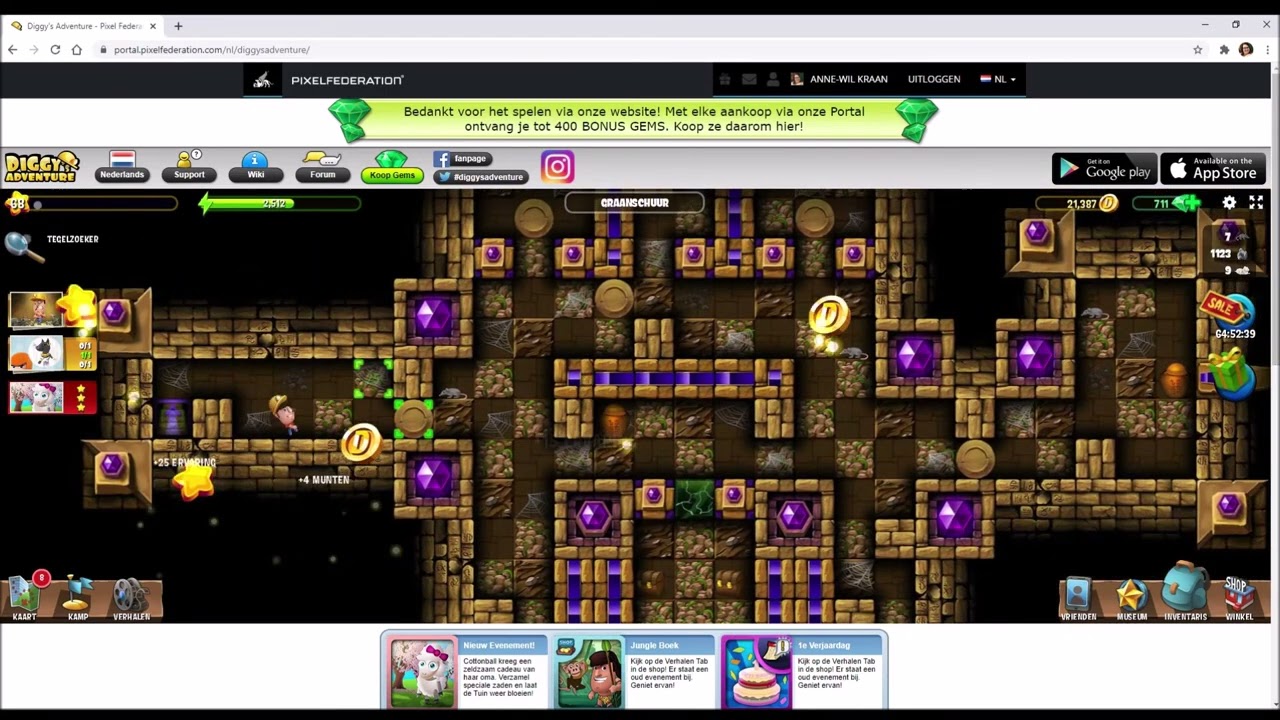Select the Cottonball sheep quest portrait

(36, 398)
